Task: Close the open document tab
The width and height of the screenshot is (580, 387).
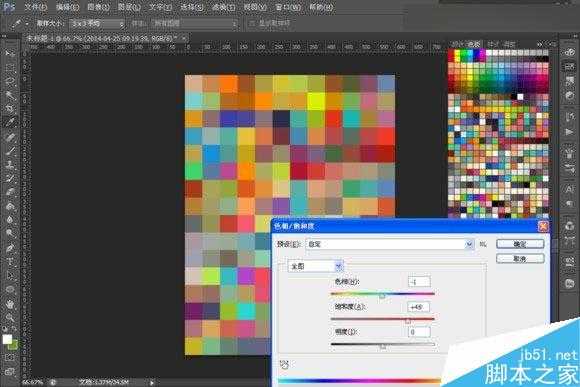Action: 184,38
